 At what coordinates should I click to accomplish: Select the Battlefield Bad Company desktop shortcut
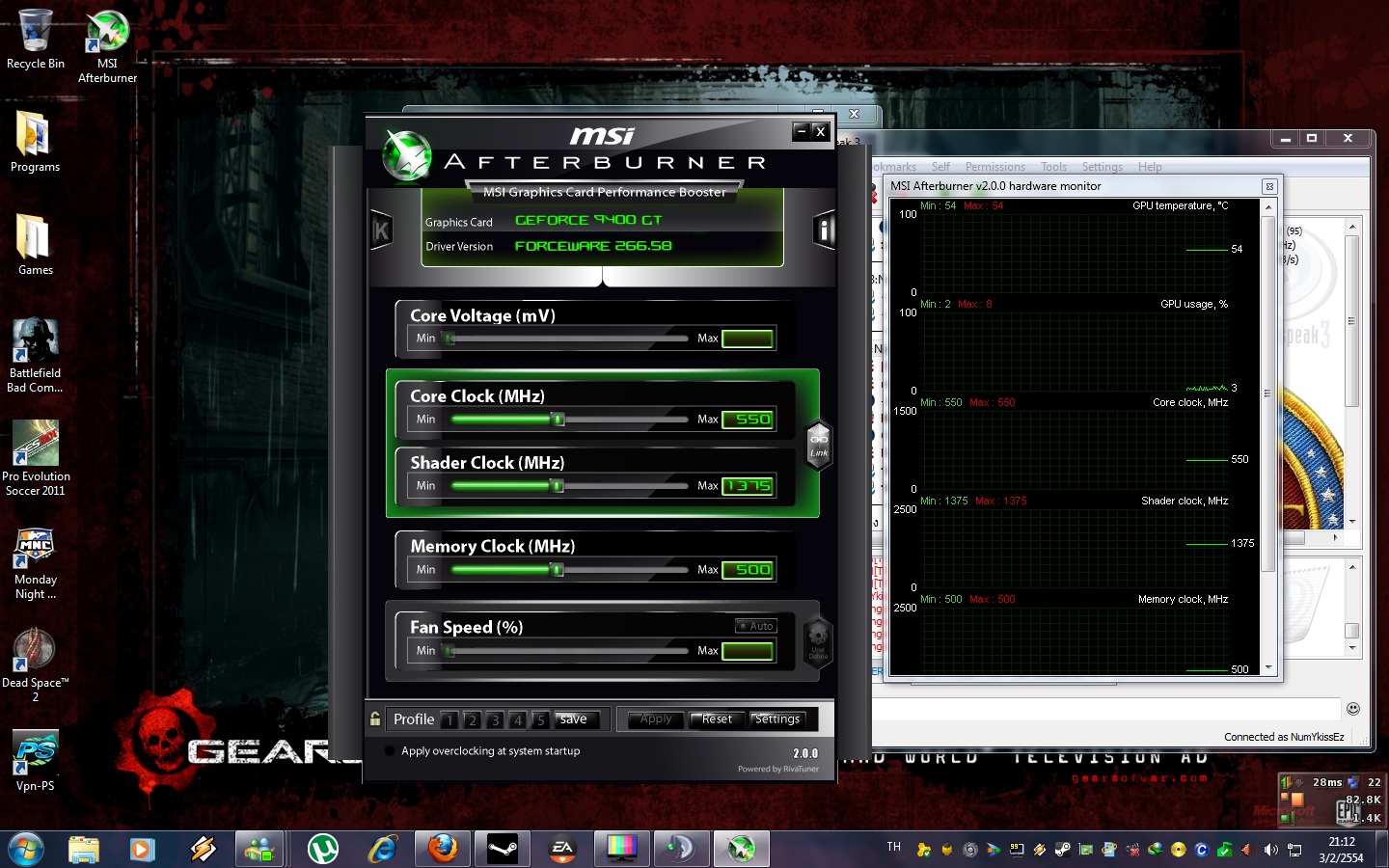(35, 355)
